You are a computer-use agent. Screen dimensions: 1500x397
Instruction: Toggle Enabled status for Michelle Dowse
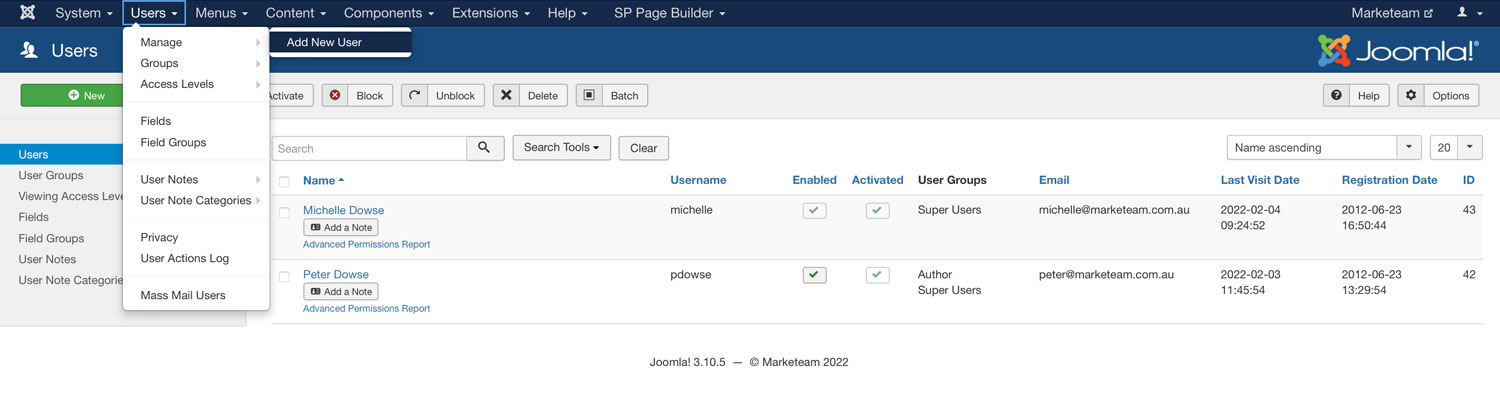[x=814, y=211]
